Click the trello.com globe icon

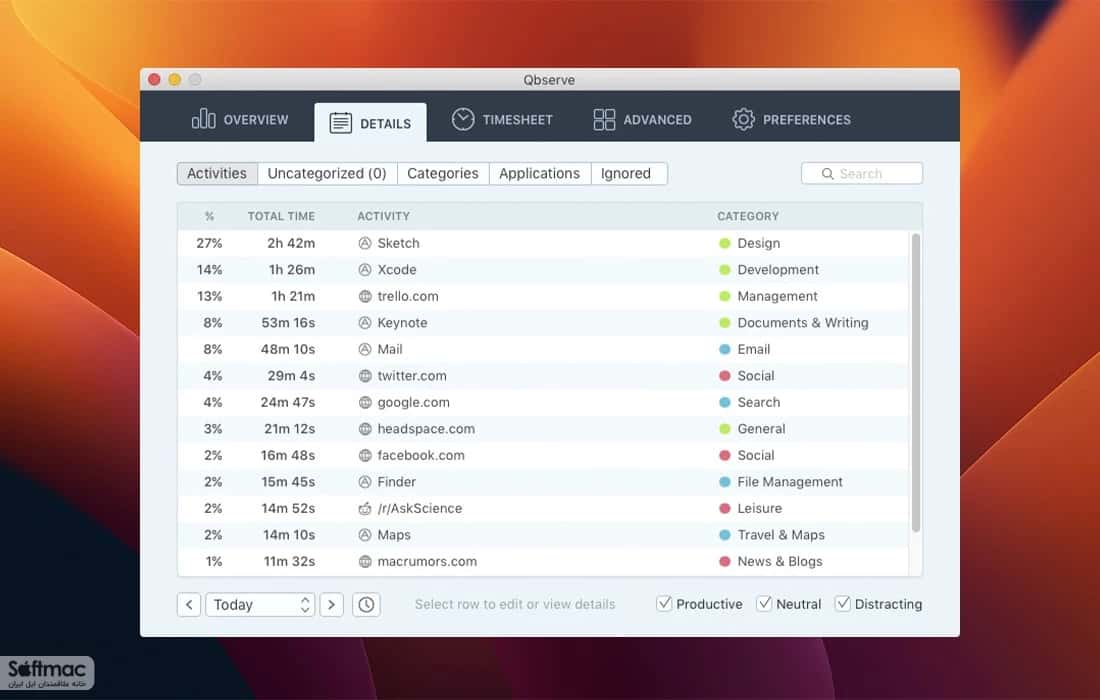pos(365,297)
